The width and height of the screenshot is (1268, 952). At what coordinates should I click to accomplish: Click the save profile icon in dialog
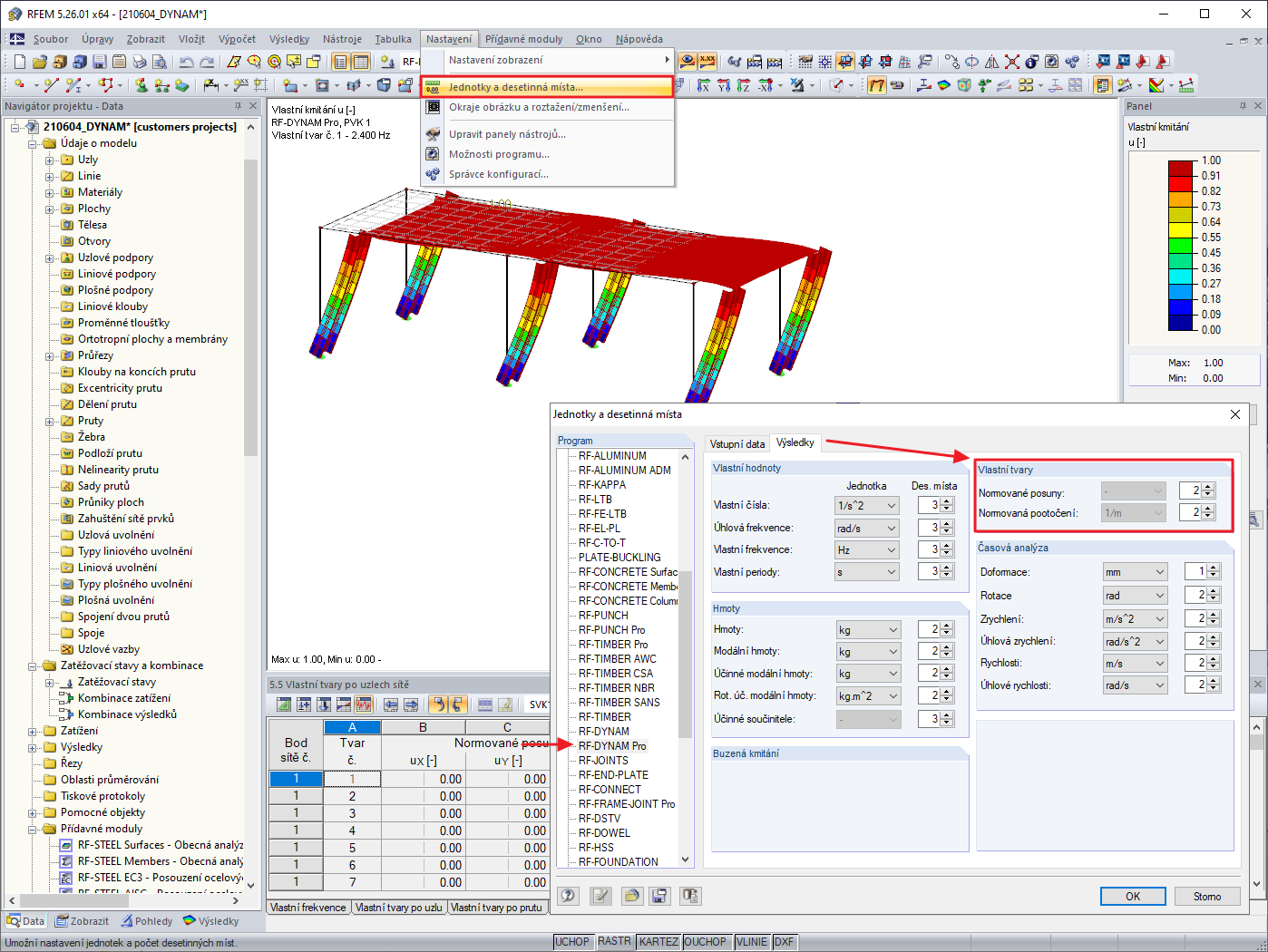[x=659, y=896]
